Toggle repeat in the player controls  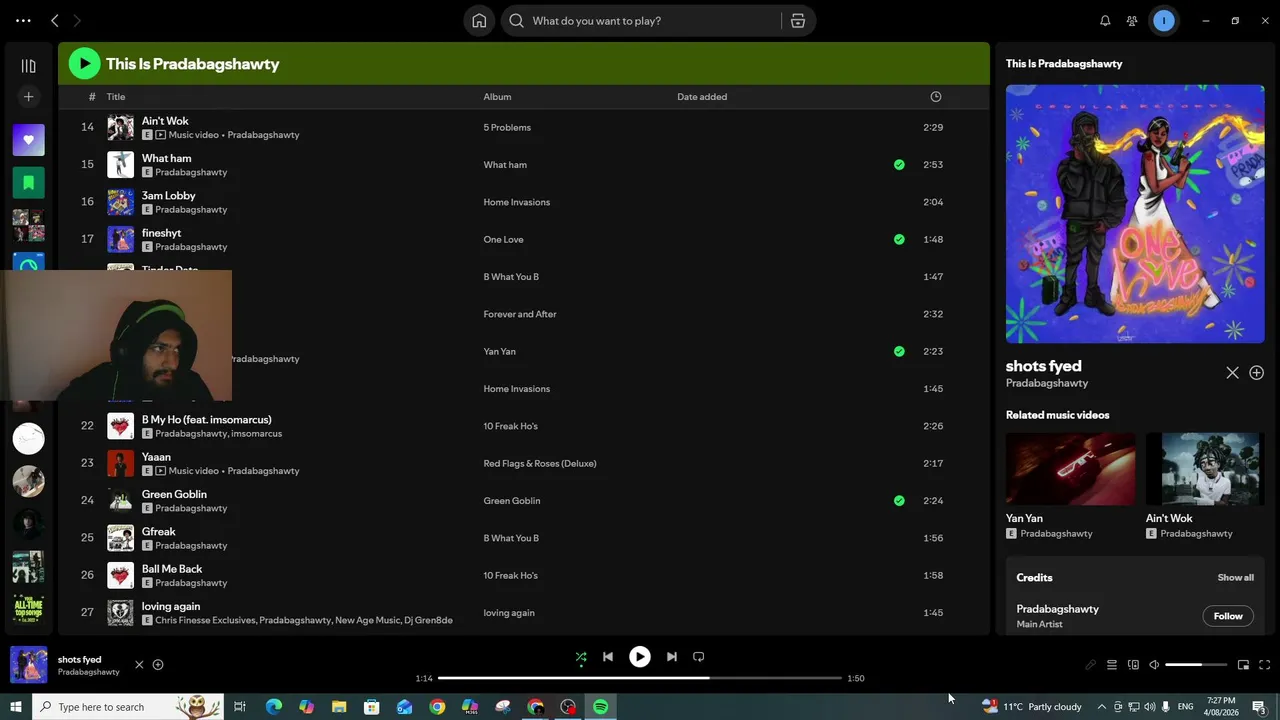pos(699,657)
